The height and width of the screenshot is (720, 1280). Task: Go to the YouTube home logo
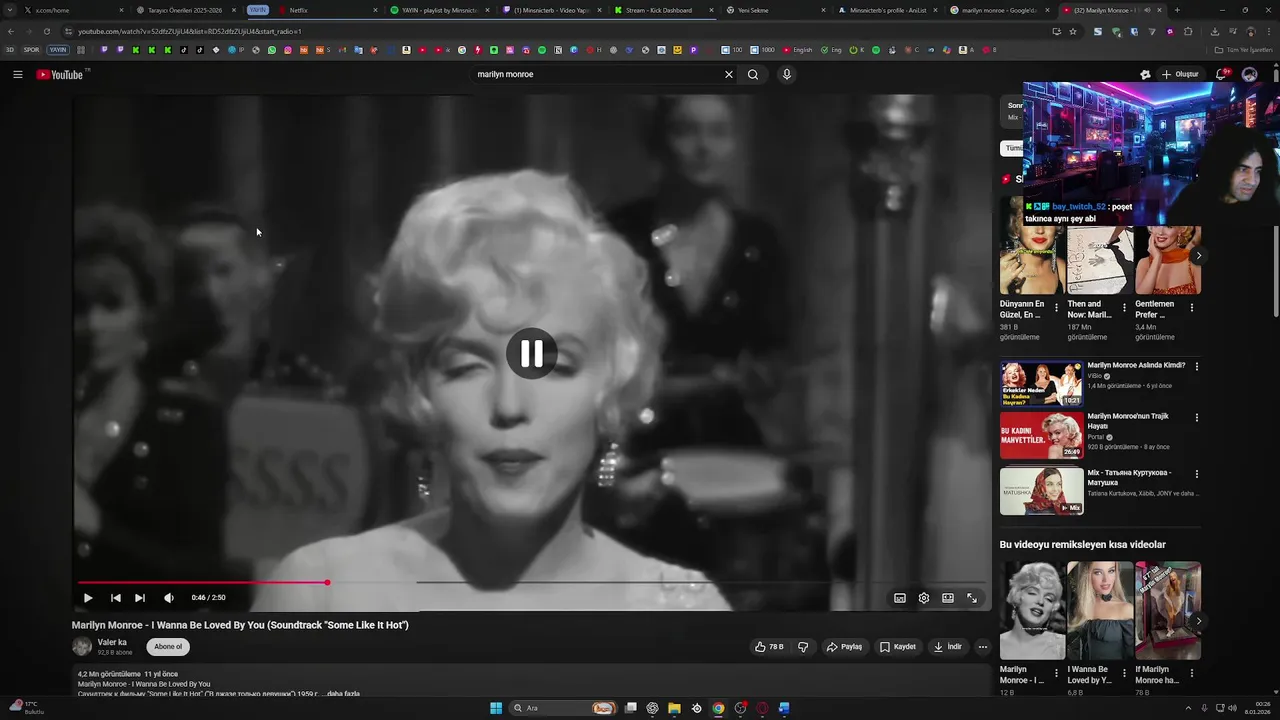(60, 74)
